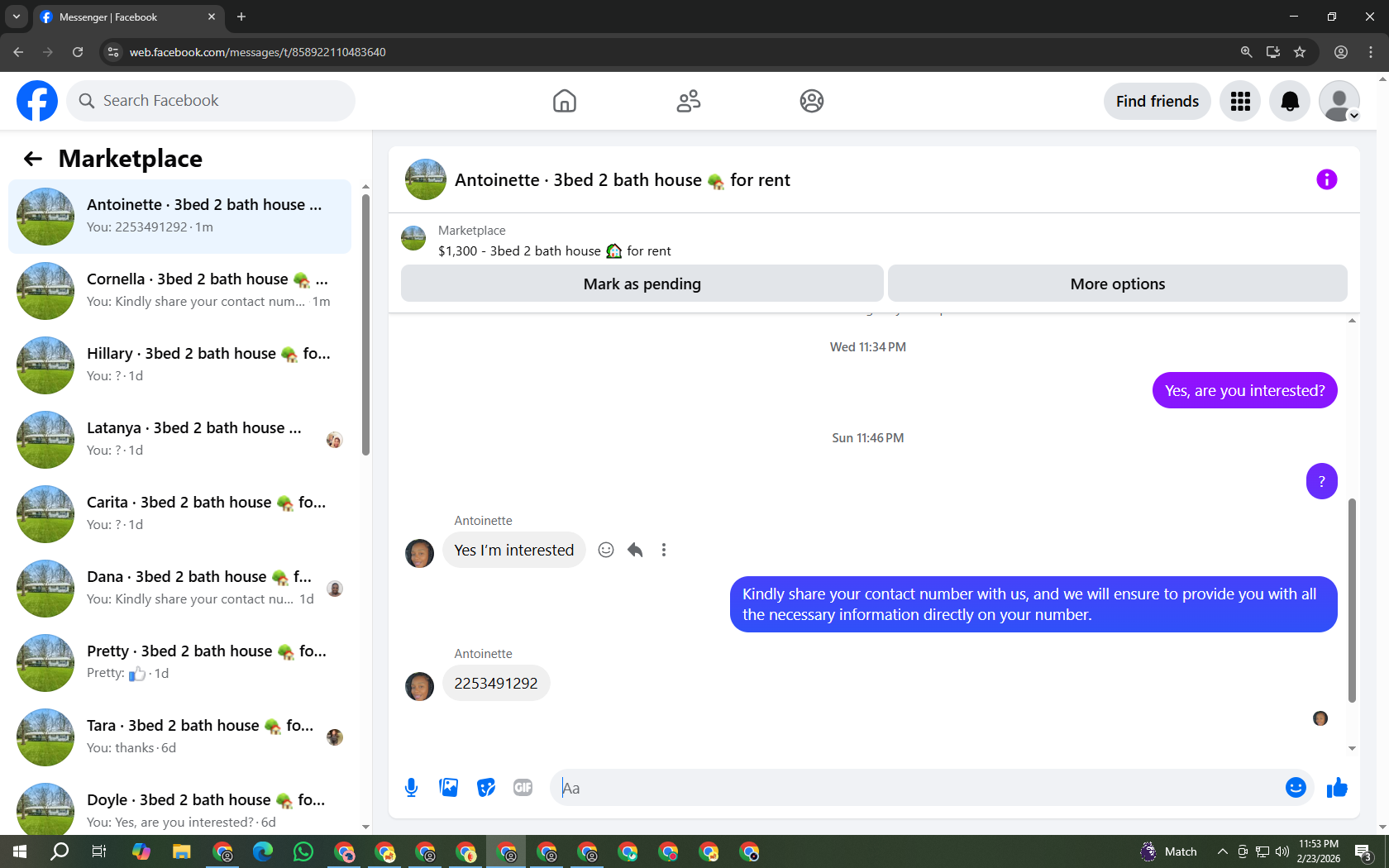Open Tara conversation
Image resolution: width=1389 pixels, height=868 pixels.
pos(179,737)
